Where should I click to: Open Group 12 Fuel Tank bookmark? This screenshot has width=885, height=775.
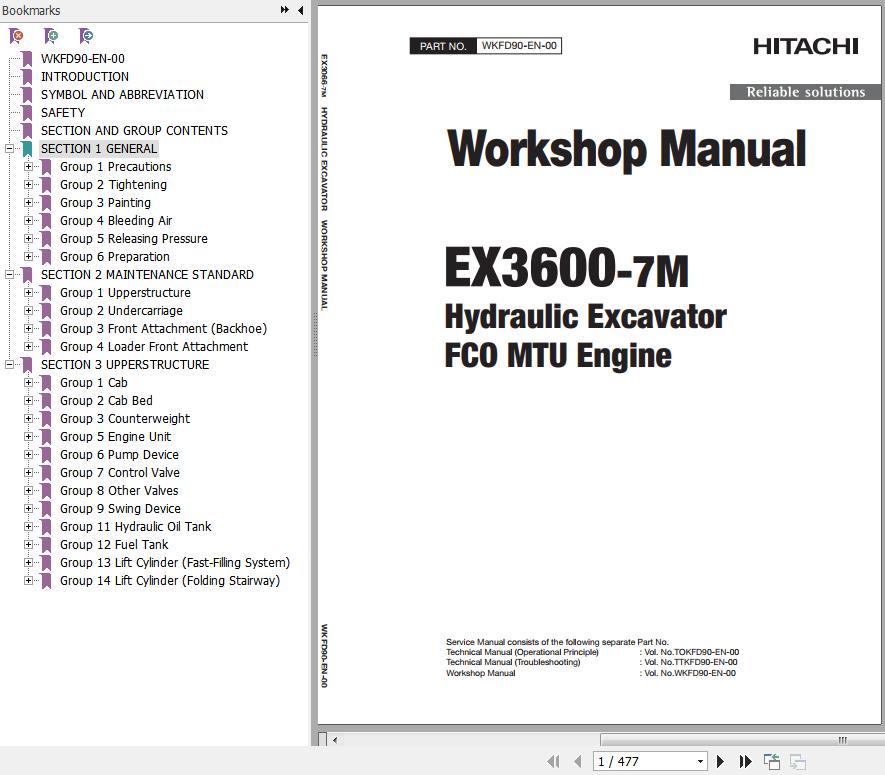click(114, 545)
